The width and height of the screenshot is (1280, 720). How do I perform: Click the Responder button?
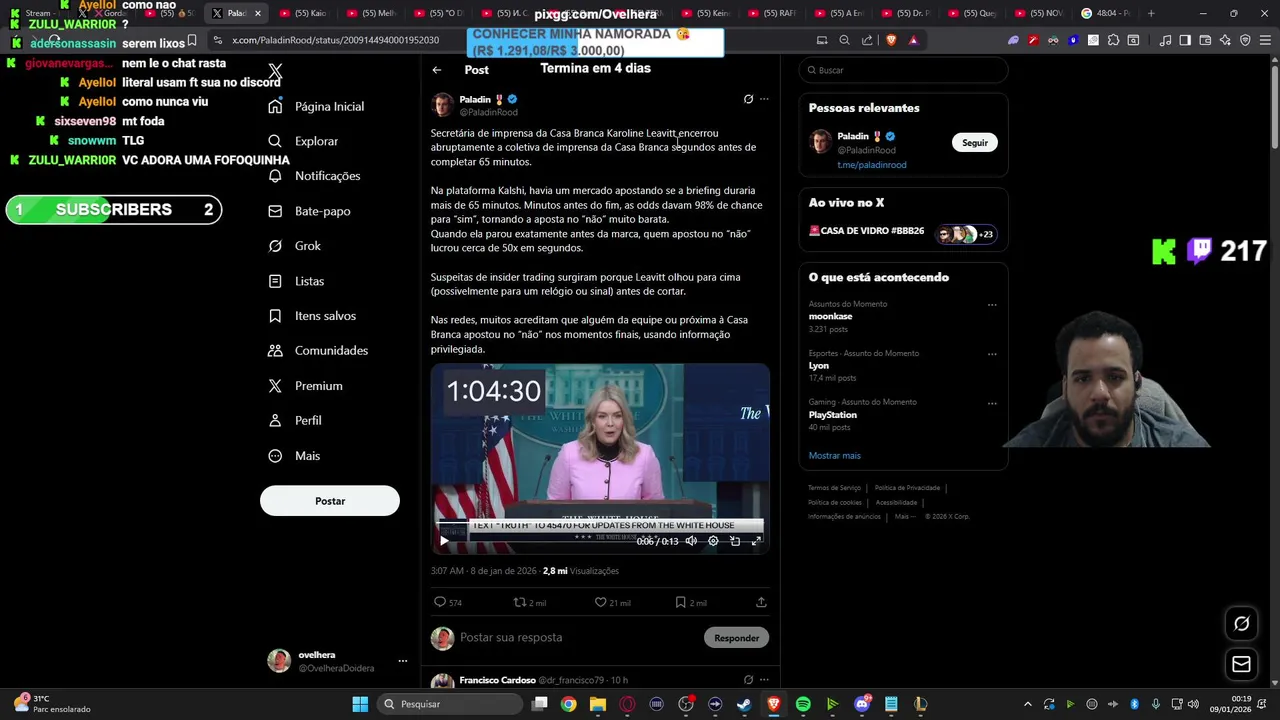pos(737,638)
